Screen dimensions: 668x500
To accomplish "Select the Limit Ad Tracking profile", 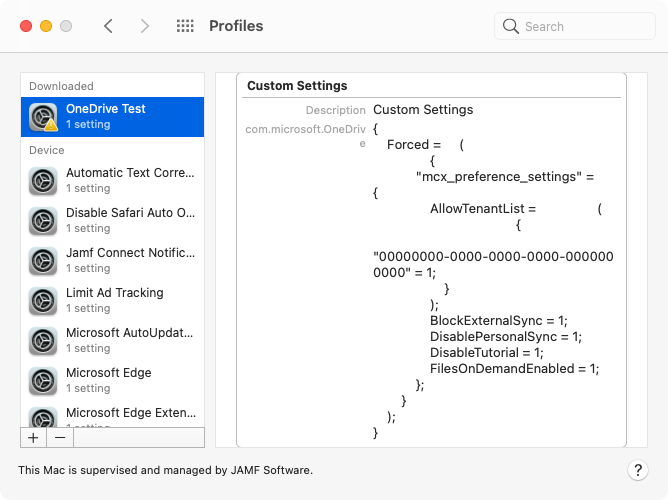I will click(x=112, y=301).
